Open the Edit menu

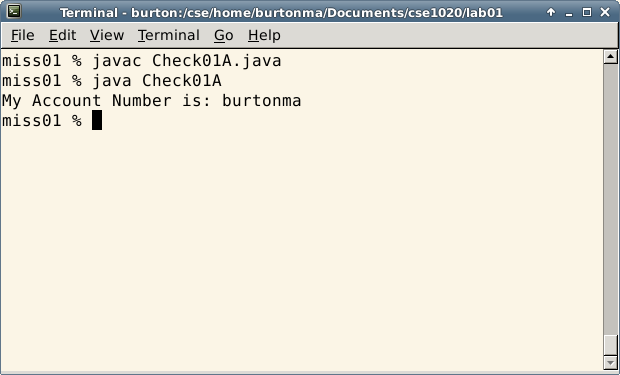click(62, 36)
